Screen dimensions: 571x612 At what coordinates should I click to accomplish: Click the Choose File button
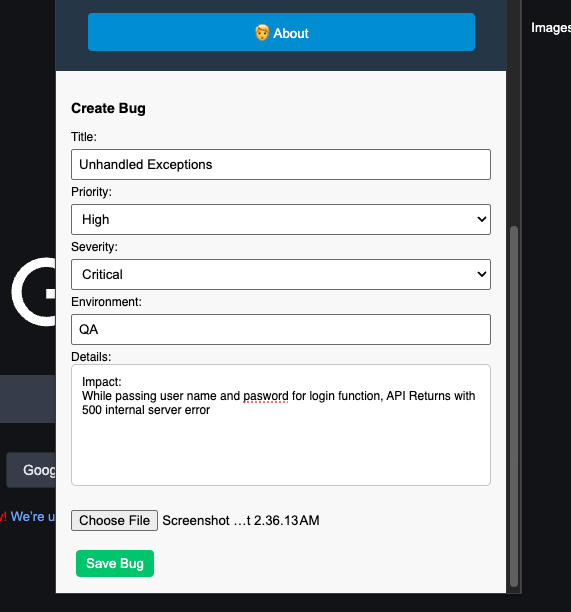114,520
